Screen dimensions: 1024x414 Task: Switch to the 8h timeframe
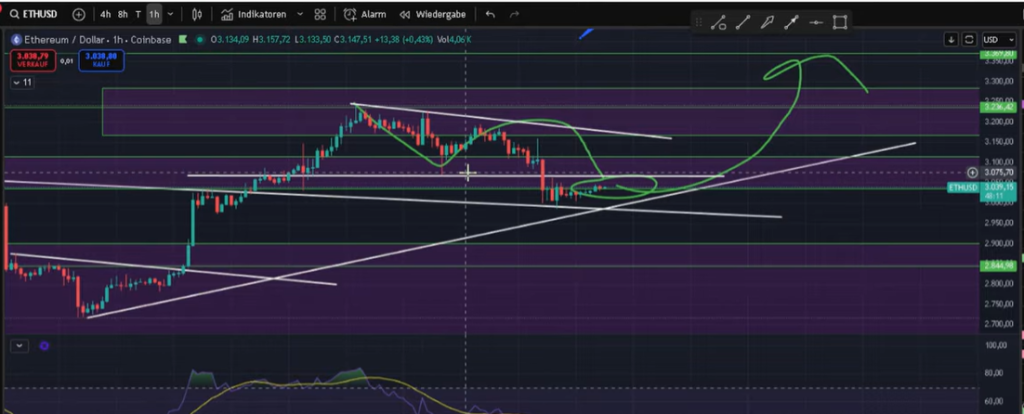tap(122, 15)
